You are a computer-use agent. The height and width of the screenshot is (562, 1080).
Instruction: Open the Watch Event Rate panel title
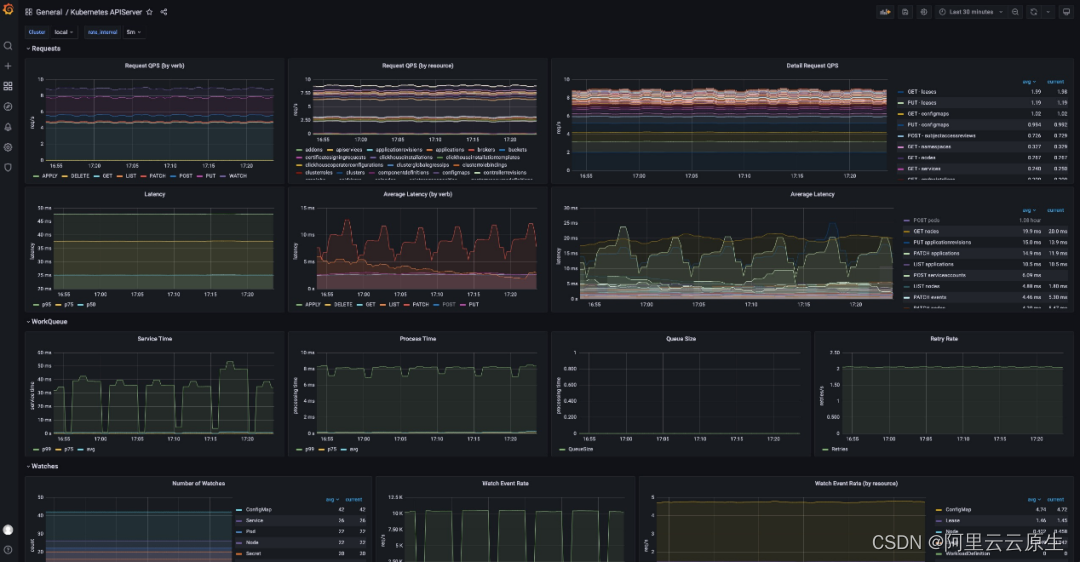pos(505,483)
